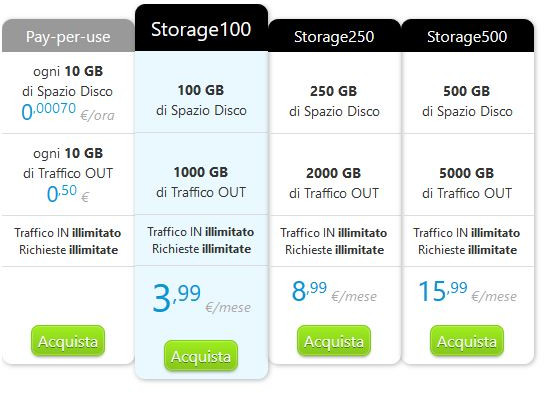Buy the Storage250 plan with Acquista
The image size is (544, 393).
click(x=334, y=341)
